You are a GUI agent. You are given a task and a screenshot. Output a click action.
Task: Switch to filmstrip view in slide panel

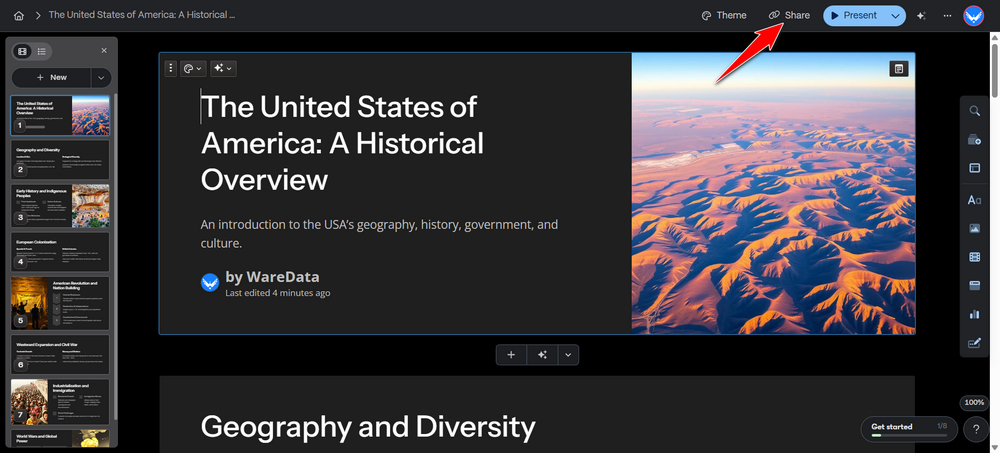pos(22,51)
